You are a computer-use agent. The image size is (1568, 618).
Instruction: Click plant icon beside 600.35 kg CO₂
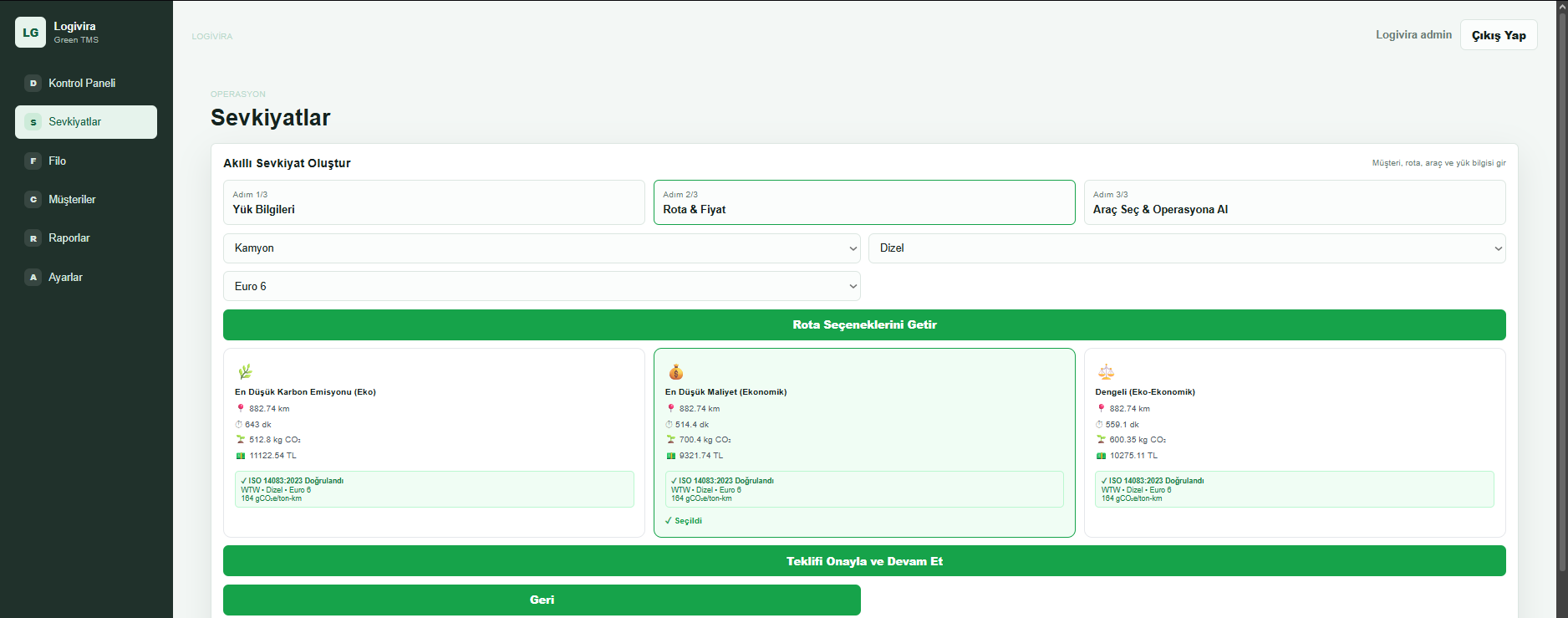1101,440
